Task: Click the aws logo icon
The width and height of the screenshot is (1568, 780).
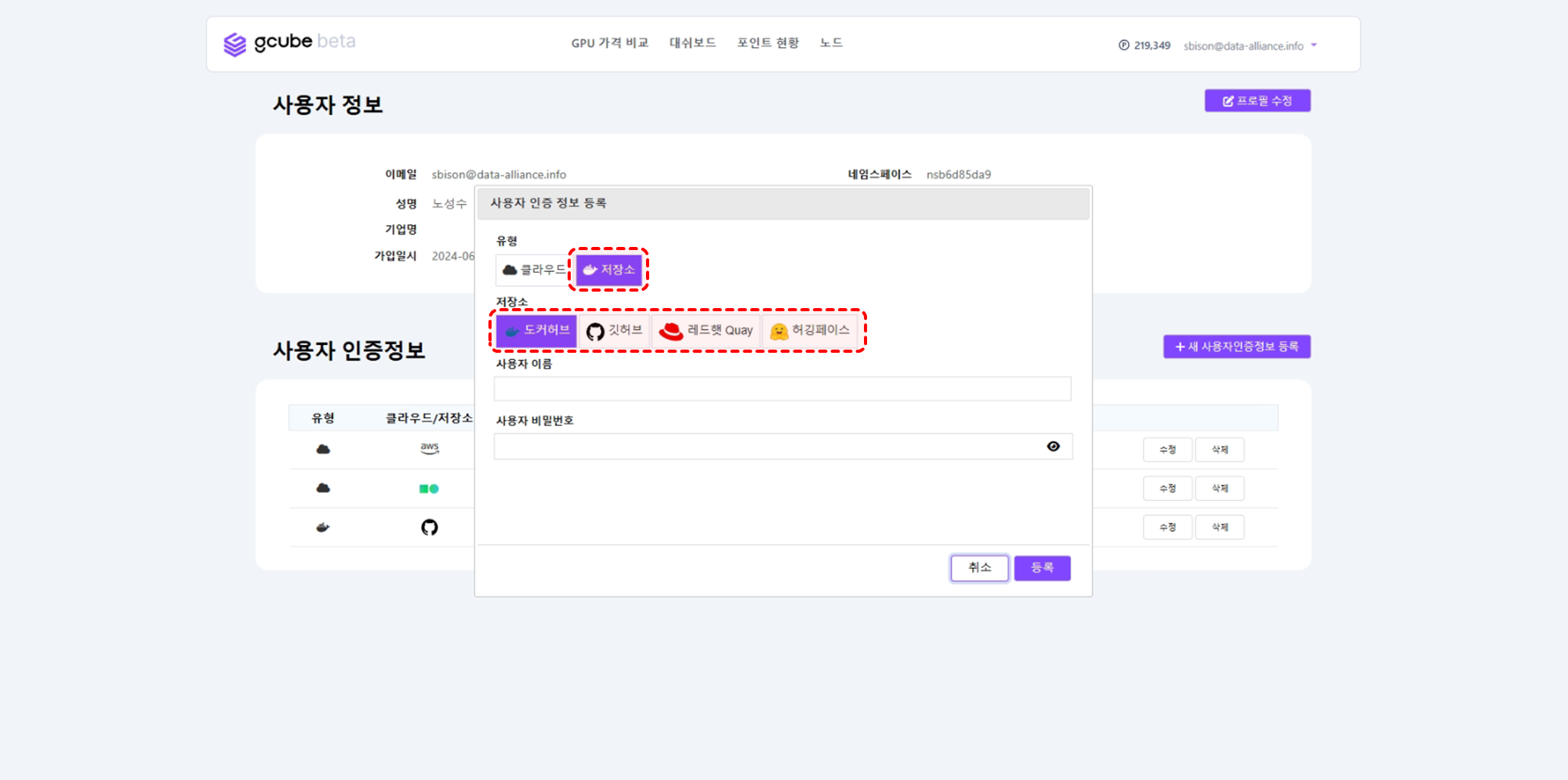Action: pyautogui.click(x=430, y=448)
